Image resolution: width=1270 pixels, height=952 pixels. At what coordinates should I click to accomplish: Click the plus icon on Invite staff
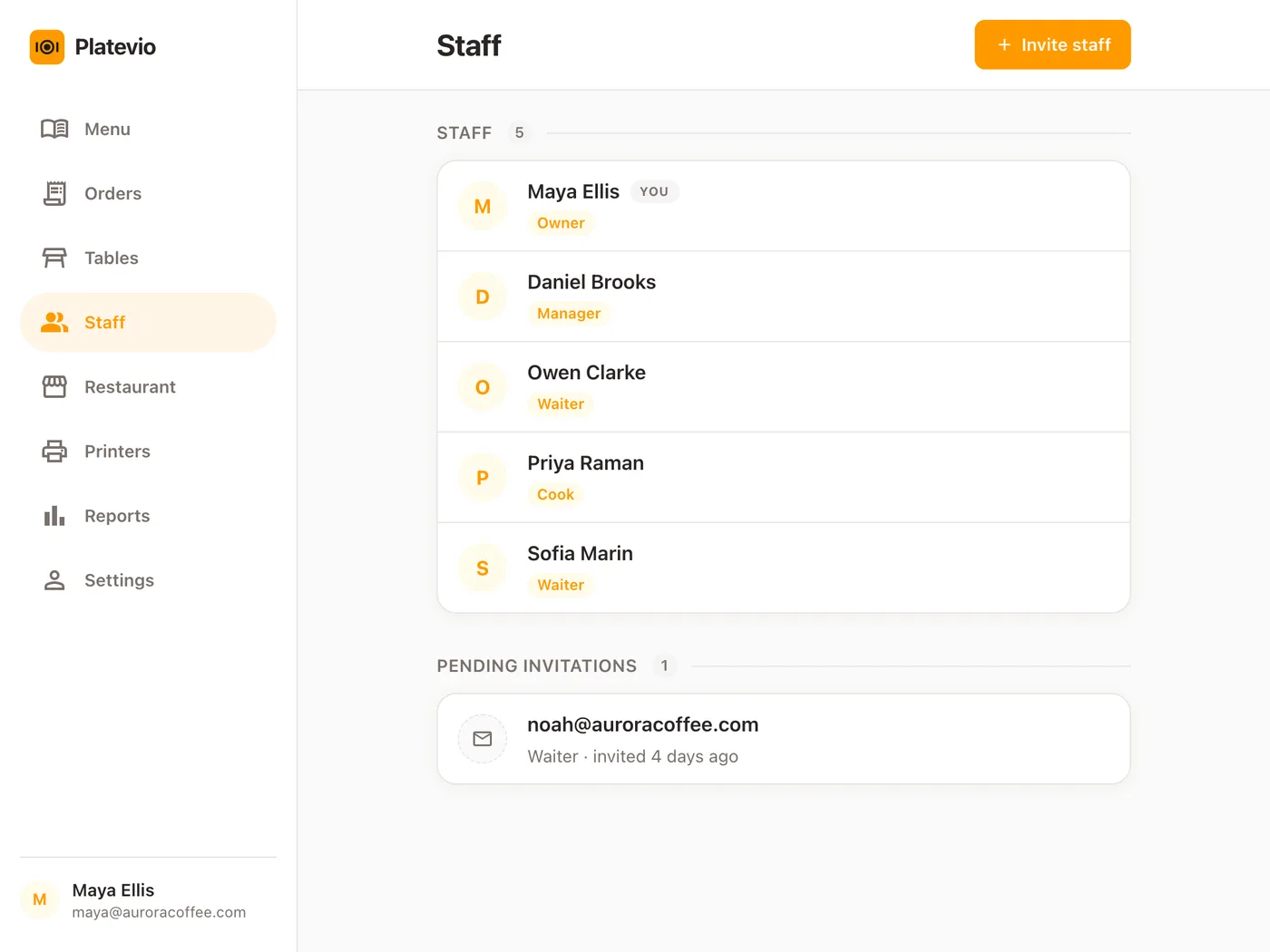[1004, 44]
